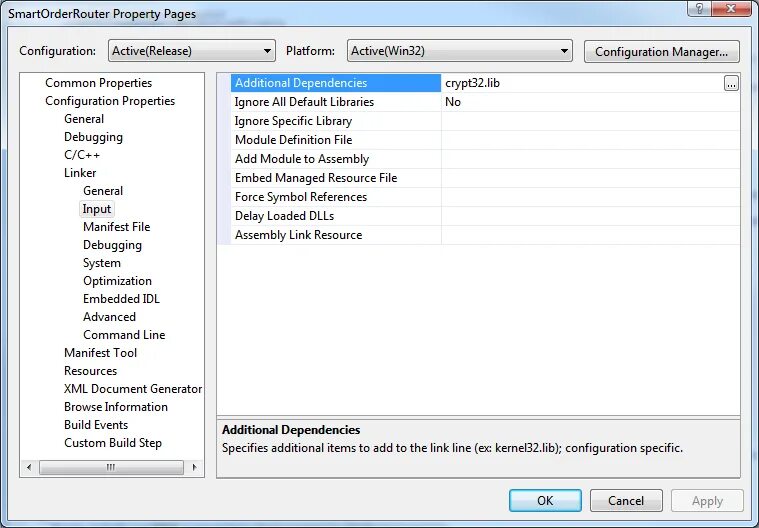The height and width of the screenshot is (528, 759).
Task: Open the Optimization page
Action: coord(117,281)
